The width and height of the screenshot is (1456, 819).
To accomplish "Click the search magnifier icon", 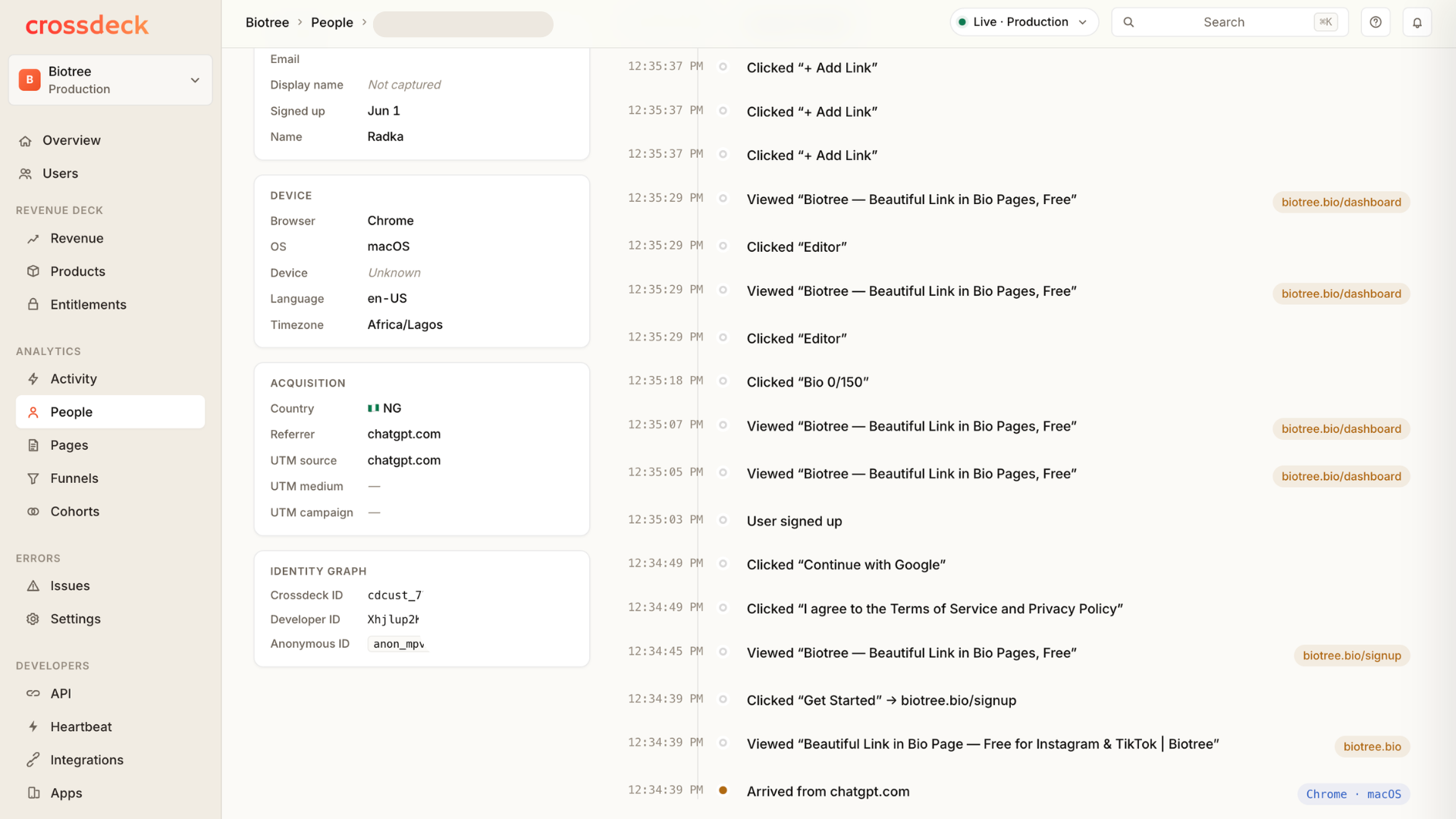I will [x=1128, y=22].
